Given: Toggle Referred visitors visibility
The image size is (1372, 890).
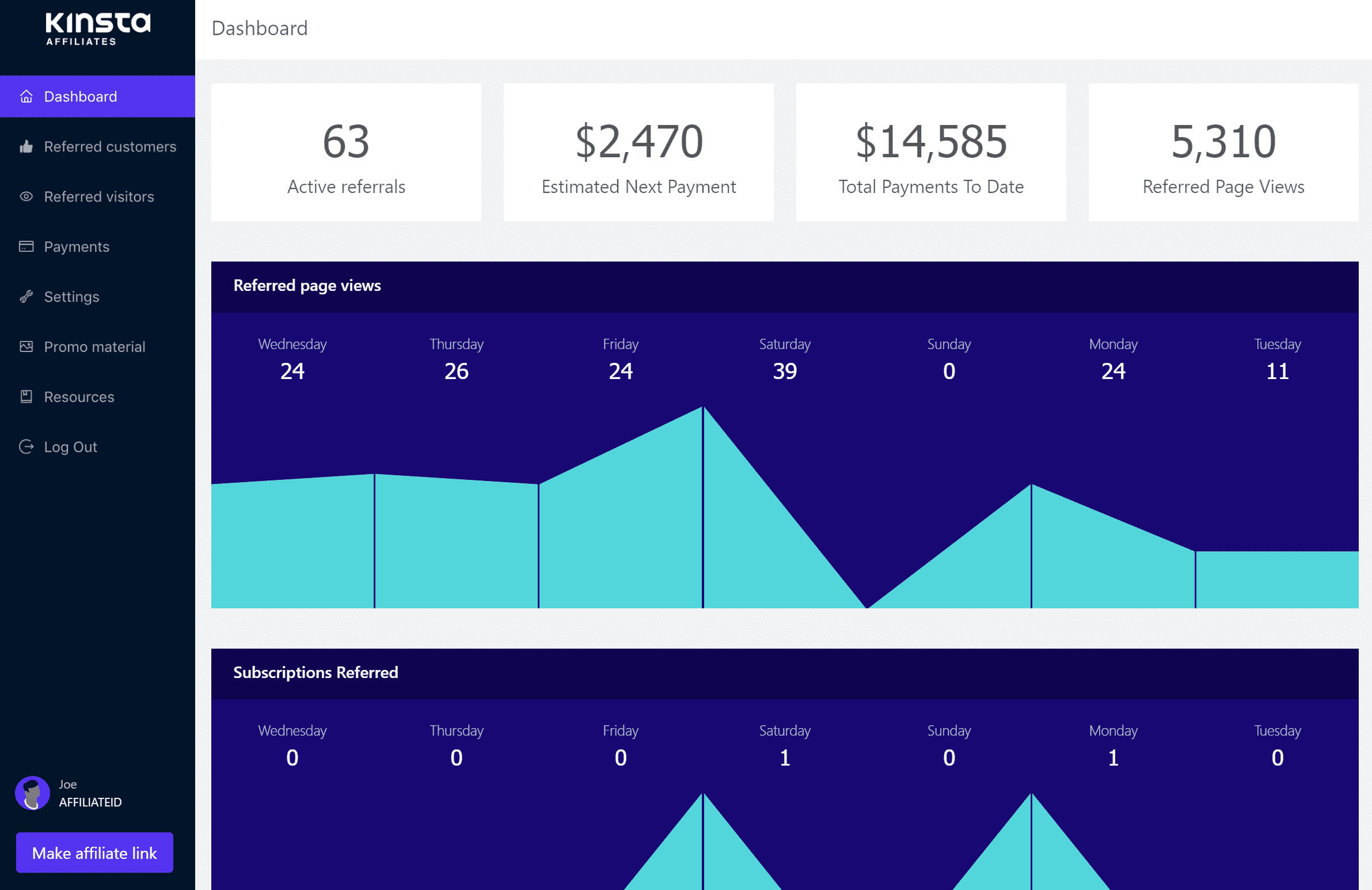Looking at the screenshot, I should pos(99,196).
